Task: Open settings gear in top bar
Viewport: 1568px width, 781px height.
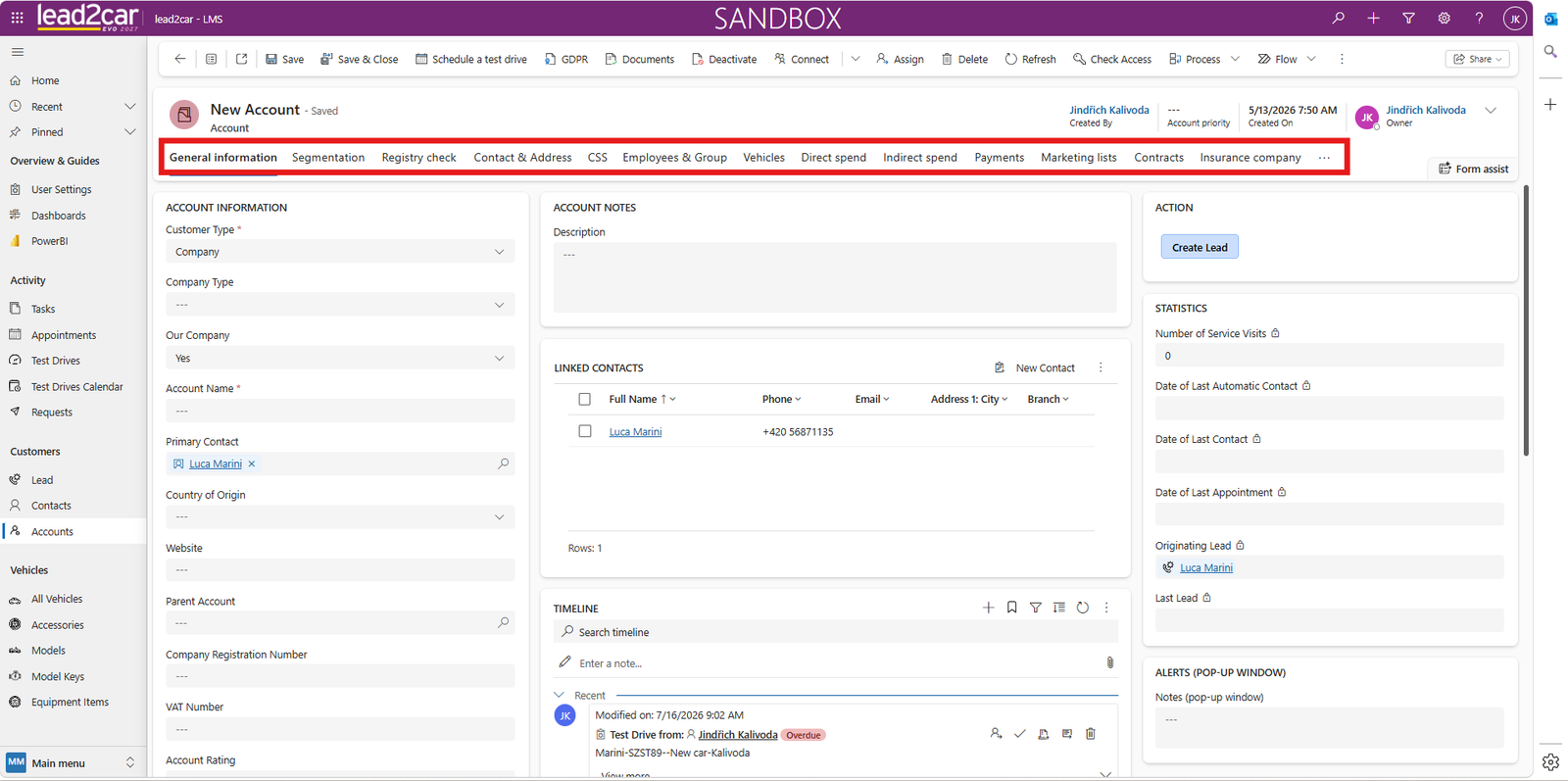Action: click(x=1444, y=18)
